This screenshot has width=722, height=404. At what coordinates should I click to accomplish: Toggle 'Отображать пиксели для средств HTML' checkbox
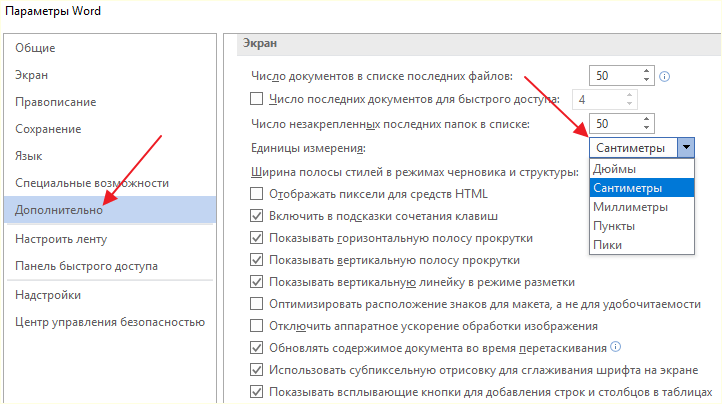click(256, 194)
